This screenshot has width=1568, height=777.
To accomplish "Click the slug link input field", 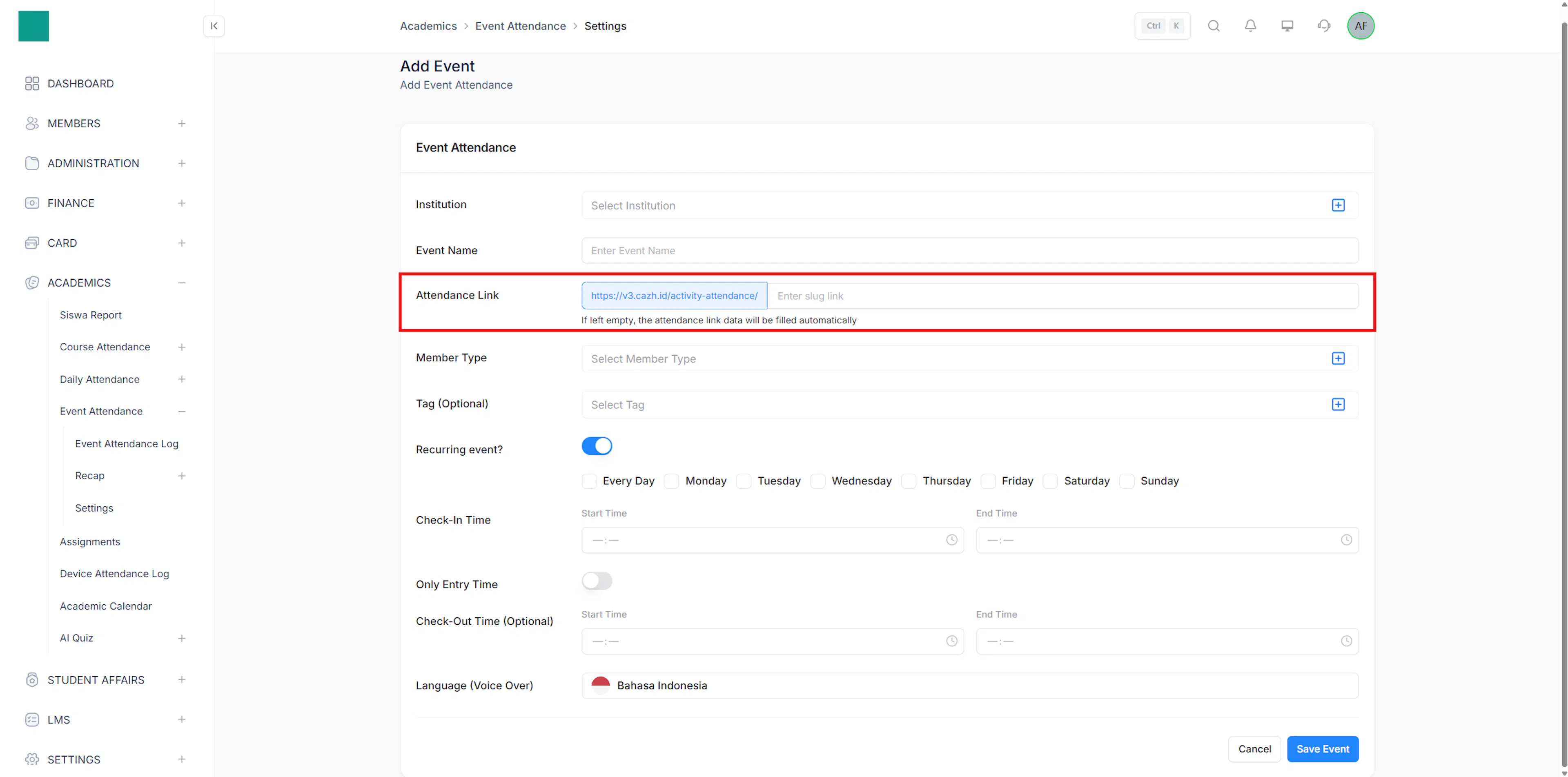I will click(x=1063, y=296).
